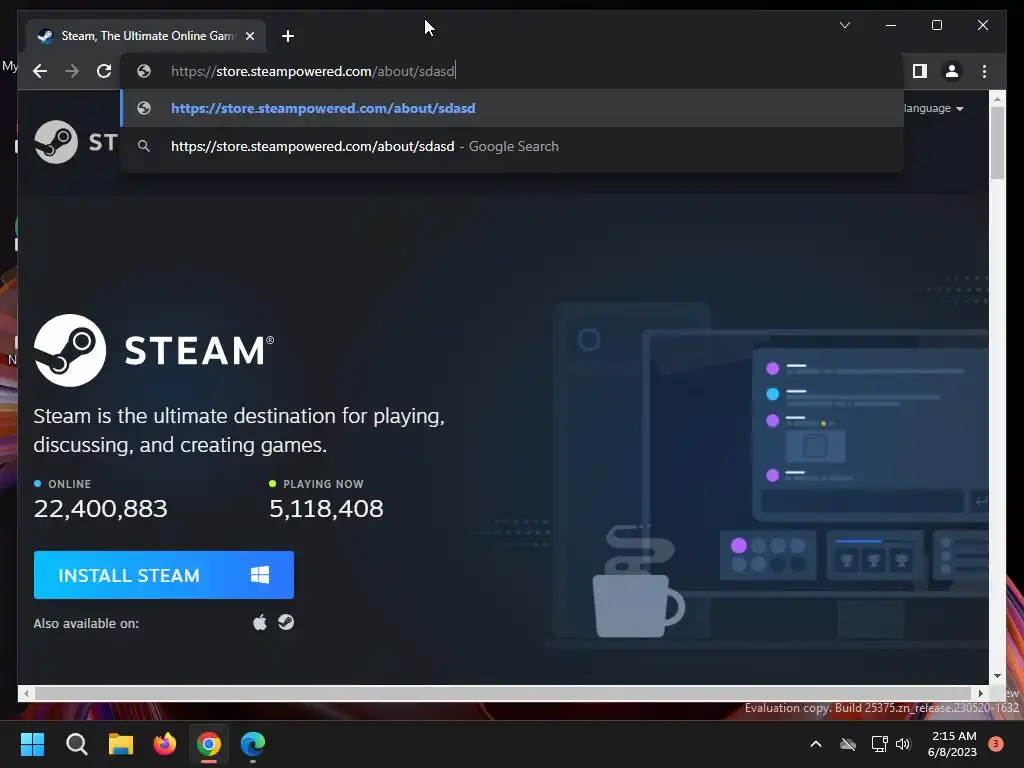Viewport: 1024px width, 768px height.
Task: Open the network tray icon
Action: coord(879,744)
